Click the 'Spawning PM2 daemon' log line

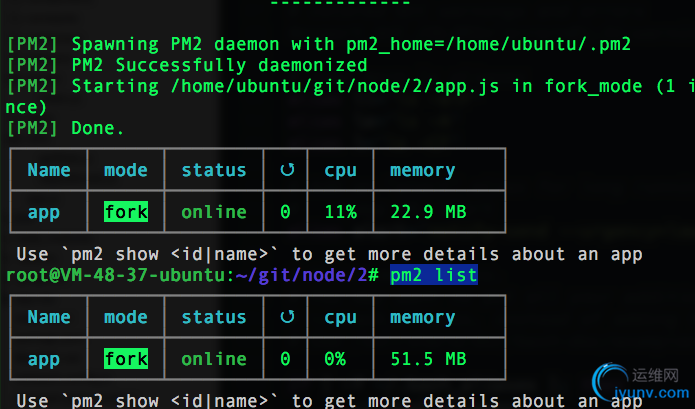click(319, 44)
